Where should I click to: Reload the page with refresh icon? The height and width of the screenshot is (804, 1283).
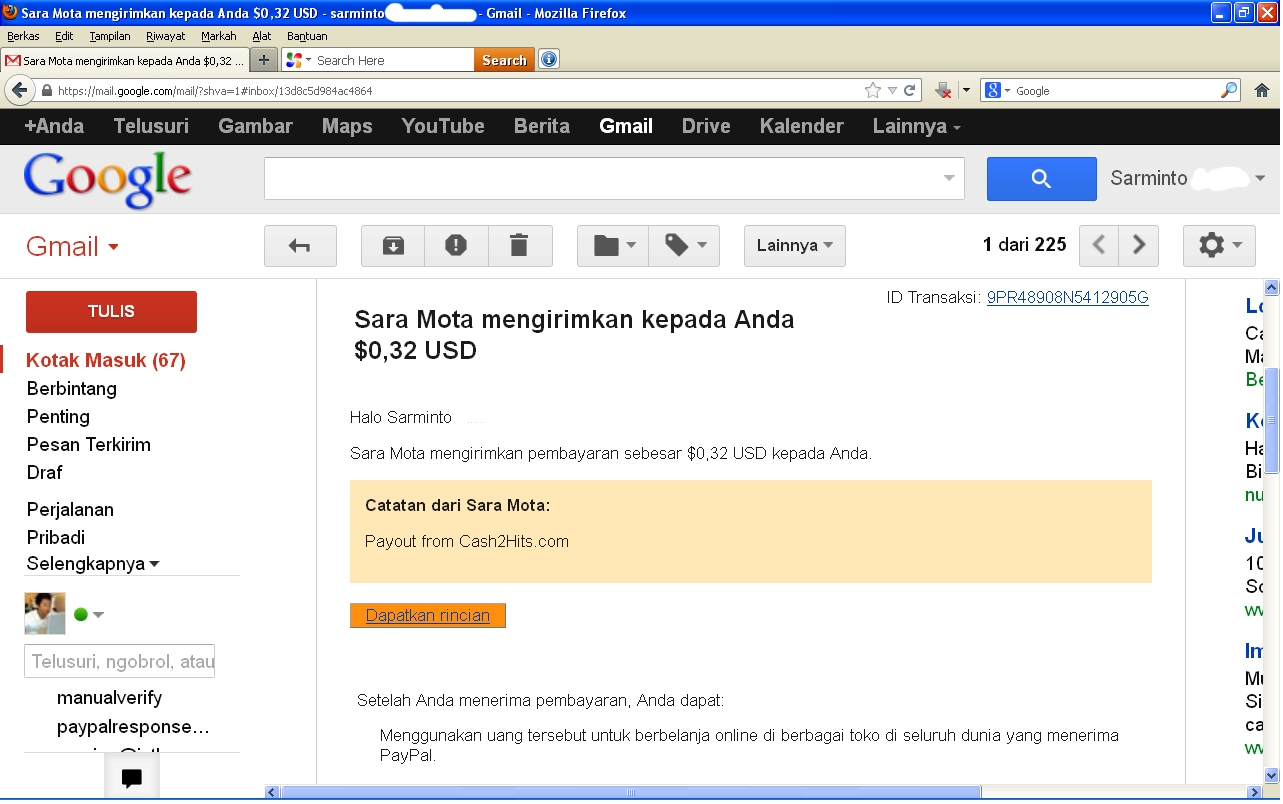point(910,90)
